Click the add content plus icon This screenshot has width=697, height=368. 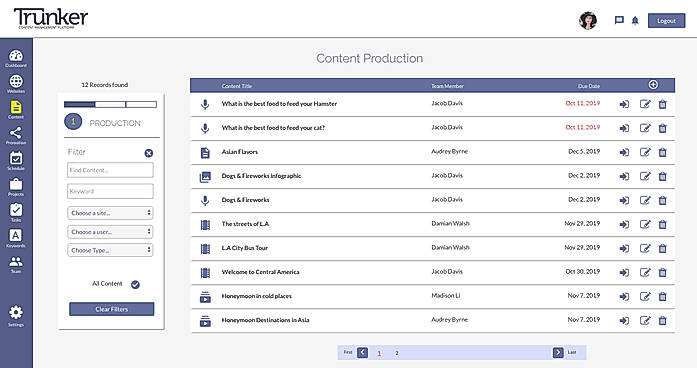pos(653,85)
